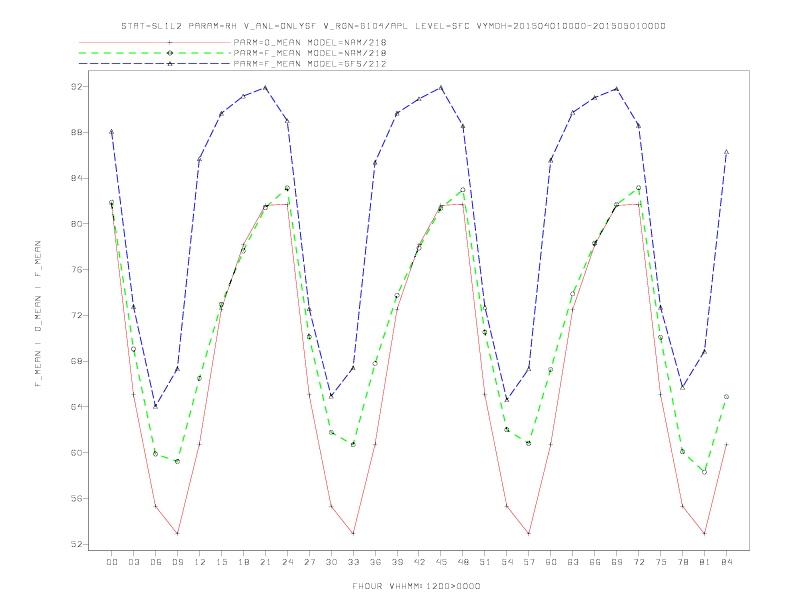Click x-axis forecast hour label 27

[309, 562]
